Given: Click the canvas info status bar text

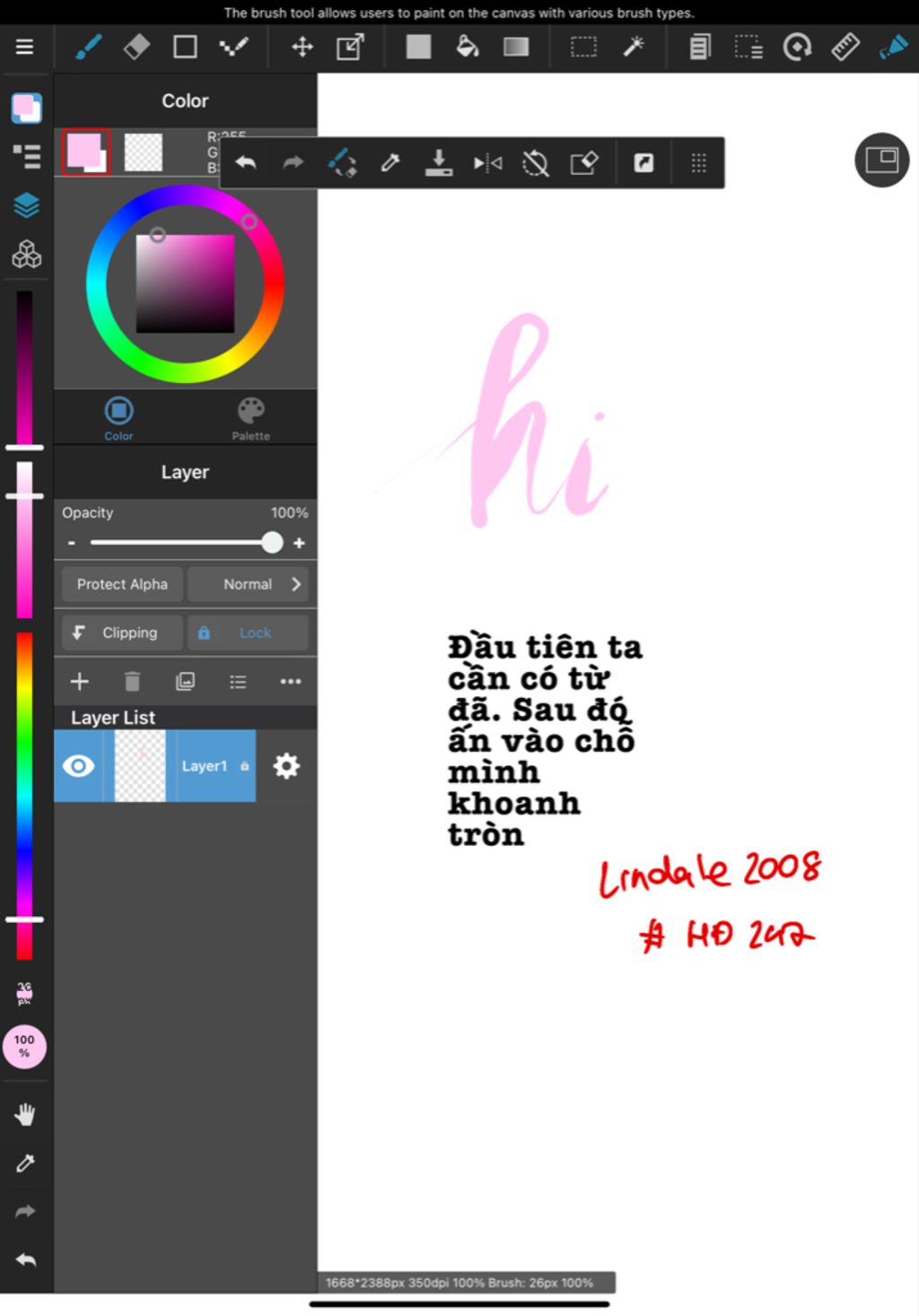Looking at the screenshot, I should point(459,1283).
